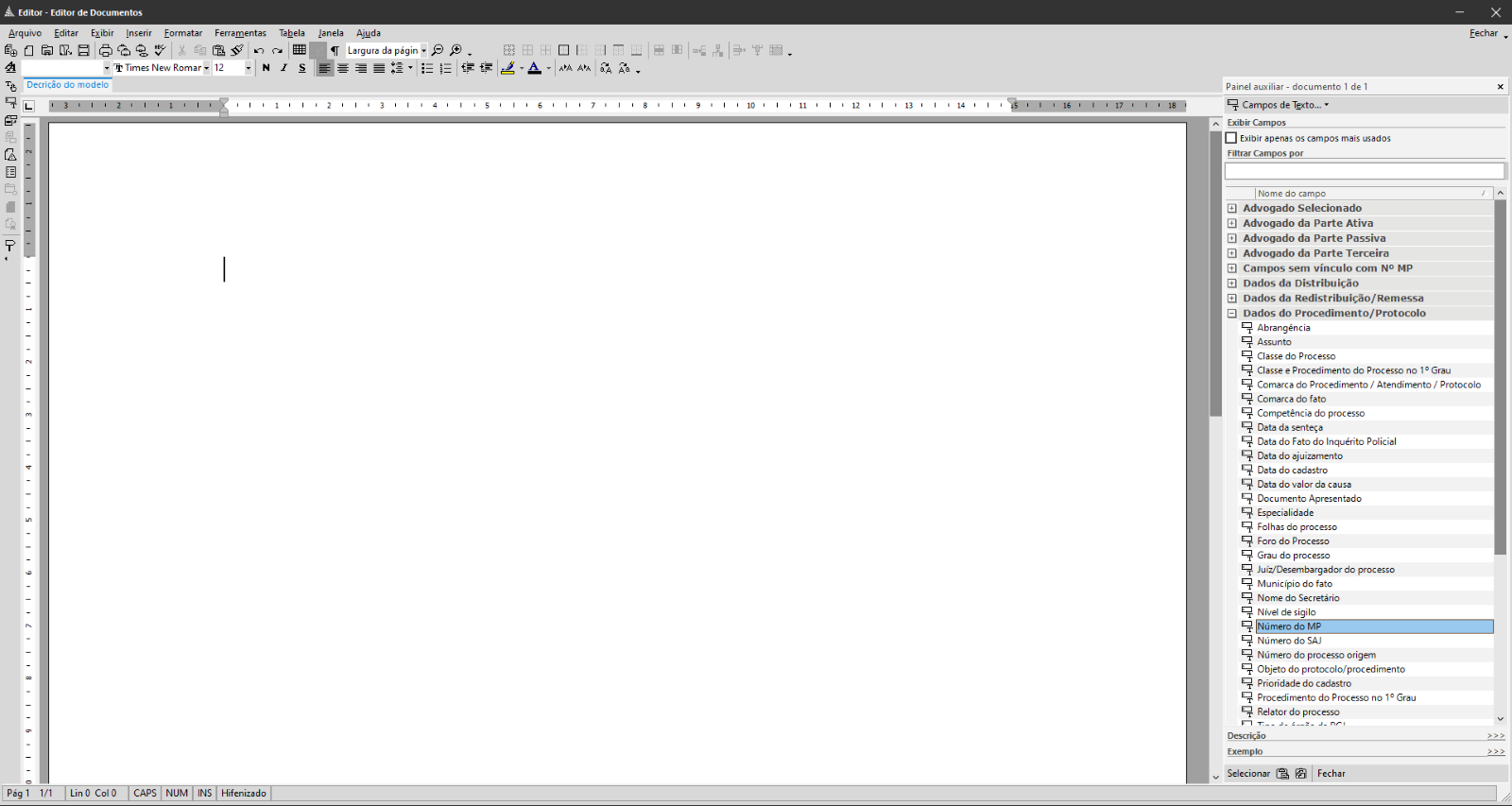Image resolution: width=1512 pixels, height=806 pixels.
Task: Open the zoom 'Largura da página' dropdown
Action: coord(423,50)
